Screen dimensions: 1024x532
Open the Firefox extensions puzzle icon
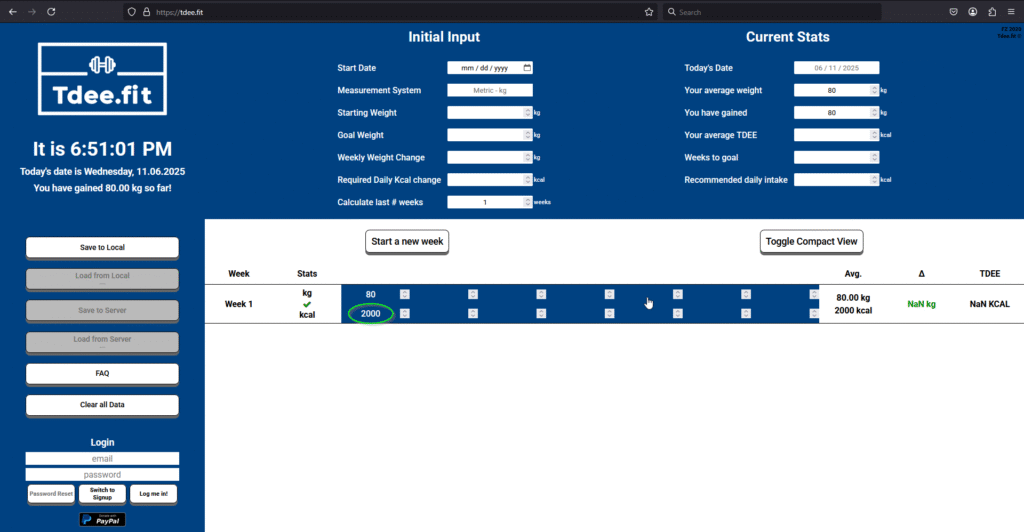coord(991,12)
